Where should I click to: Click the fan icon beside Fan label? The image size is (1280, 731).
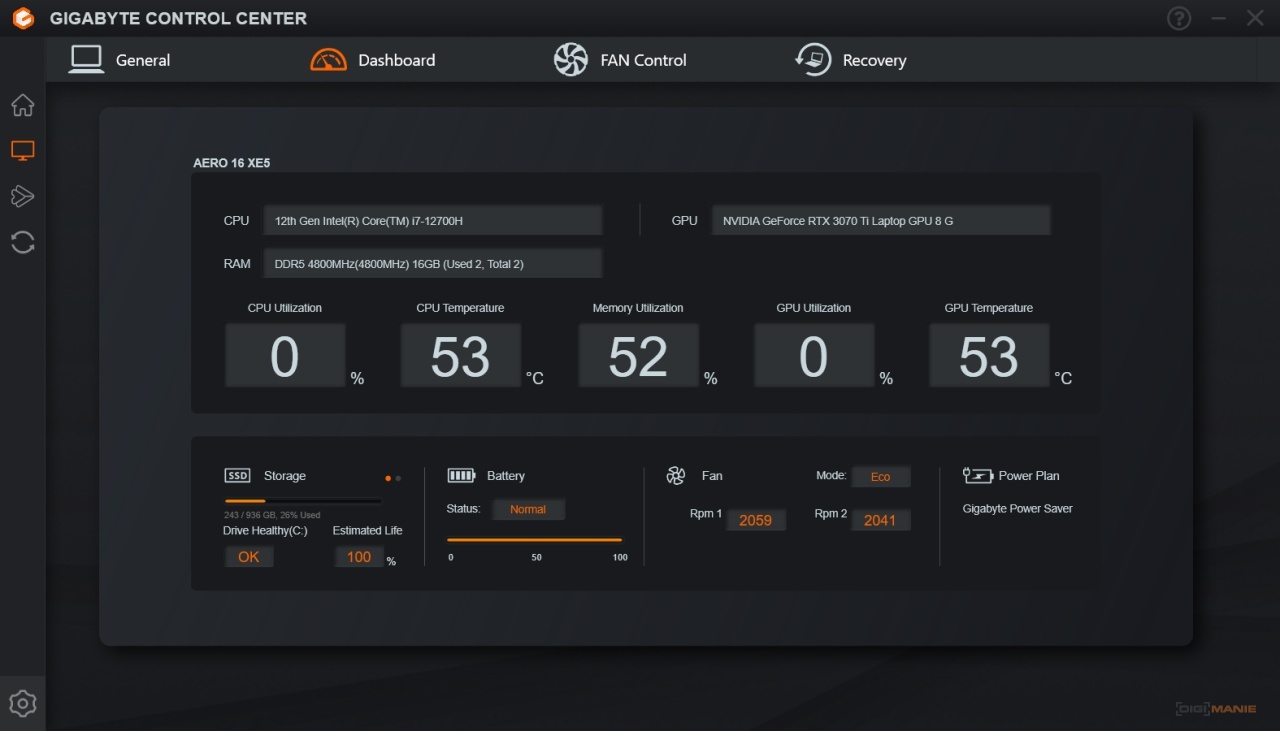click(676, 476)
